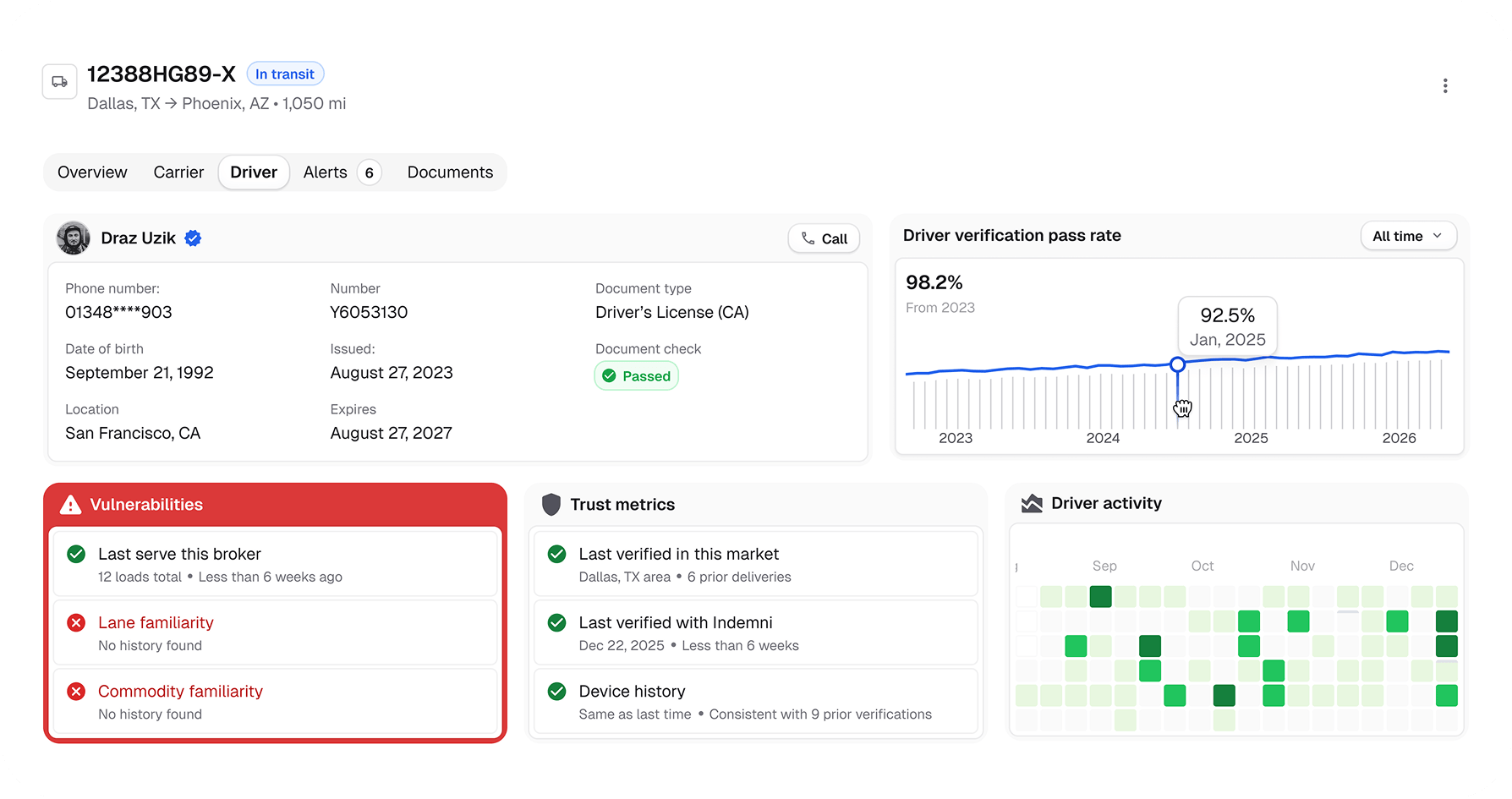The image size is (1512, 799).
Task: Click the Oct month label in activity heatmap
Action: pos(1202,566)
